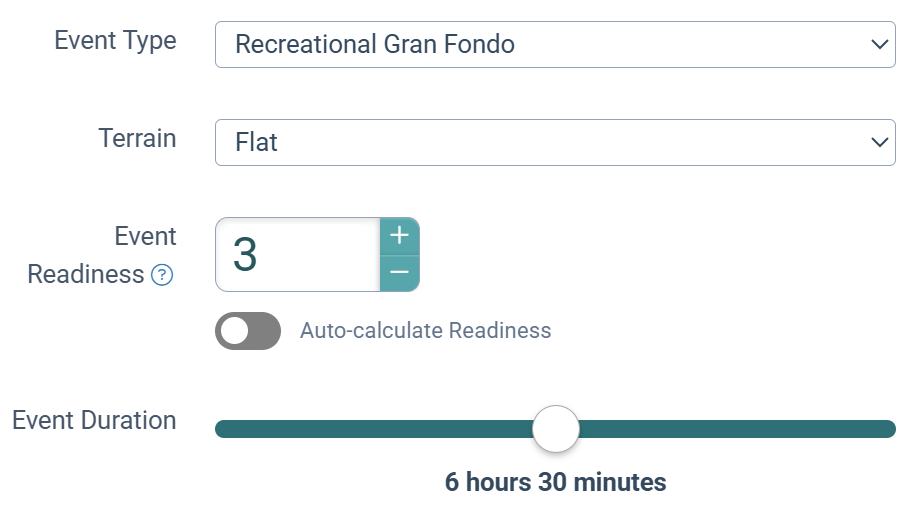Open the Event Type dropdown
909x511 pixels.
[x=555, y=44]
